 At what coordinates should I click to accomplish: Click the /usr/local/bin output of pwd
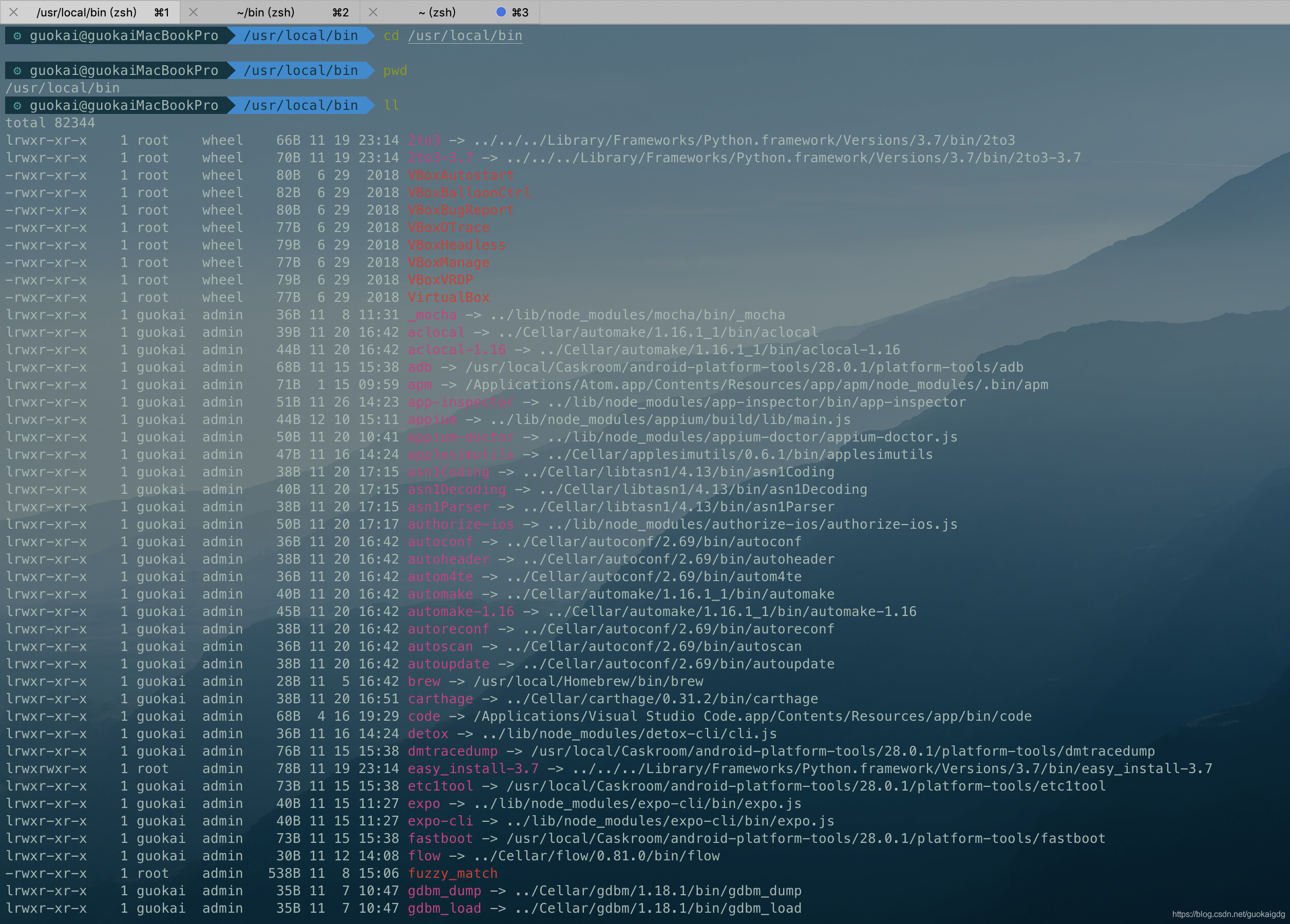tap(63, 88)
